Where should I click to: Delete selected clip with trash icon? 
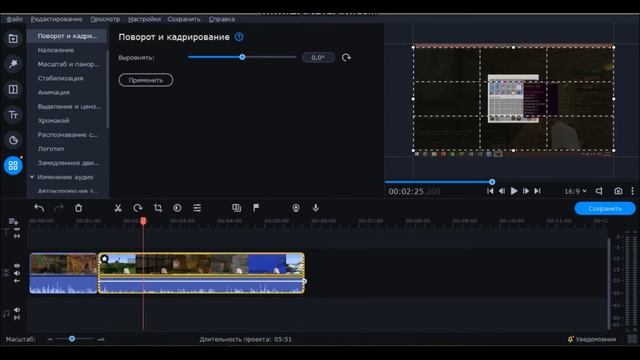click(x=78, y=208)
